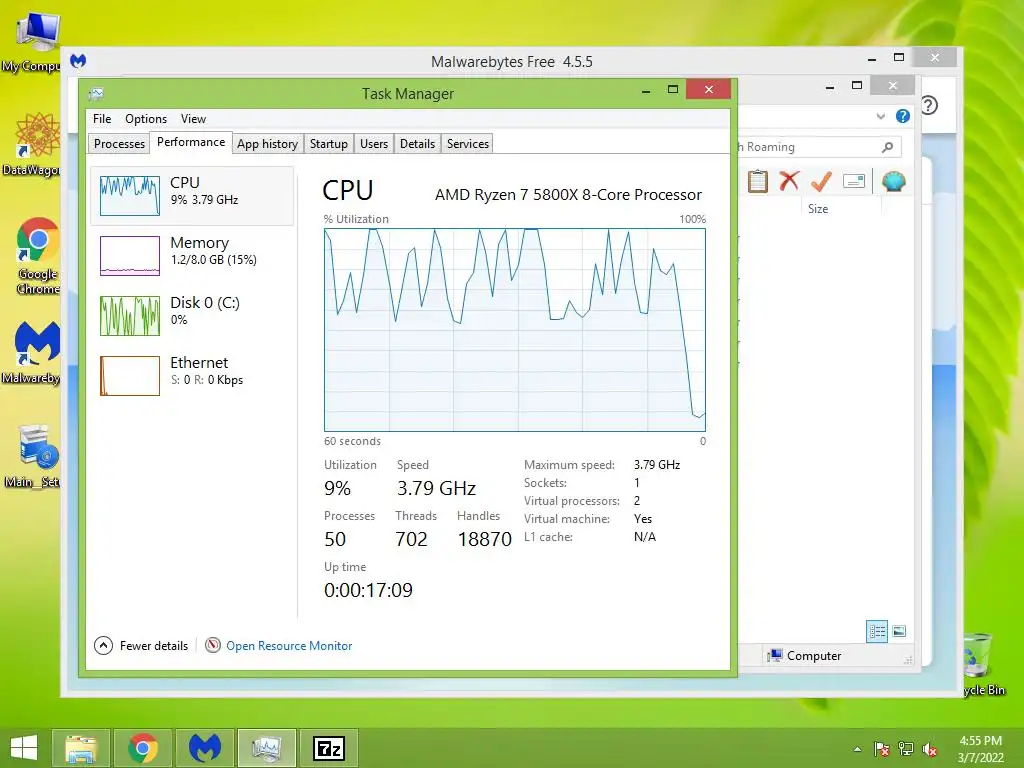1024x768 pixels.
Task: Select the Main_Setup desktop icon
Action: [x=34, y=456]
